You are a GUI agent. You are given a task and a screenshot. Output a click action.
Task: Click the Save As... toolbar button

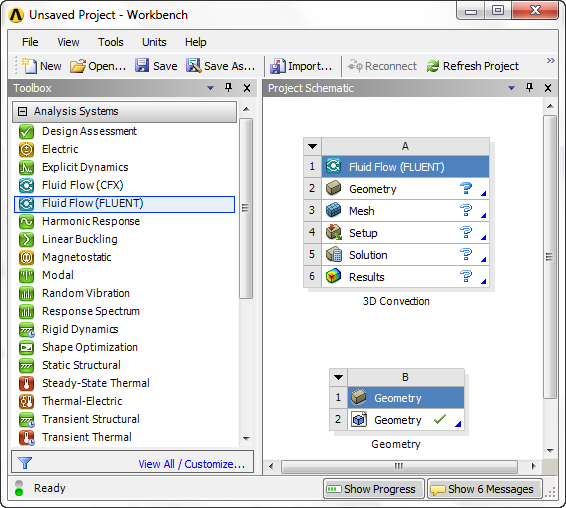(x=221, y=66)
